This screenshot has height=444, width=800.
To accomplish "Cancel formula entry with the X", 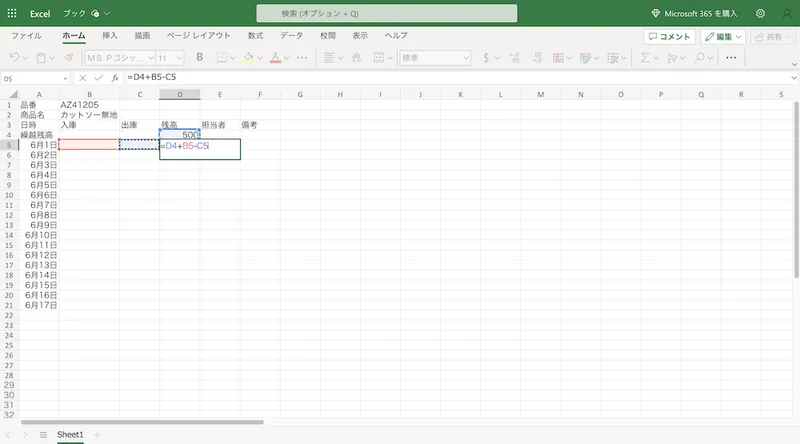I will (x=83, y=78).
